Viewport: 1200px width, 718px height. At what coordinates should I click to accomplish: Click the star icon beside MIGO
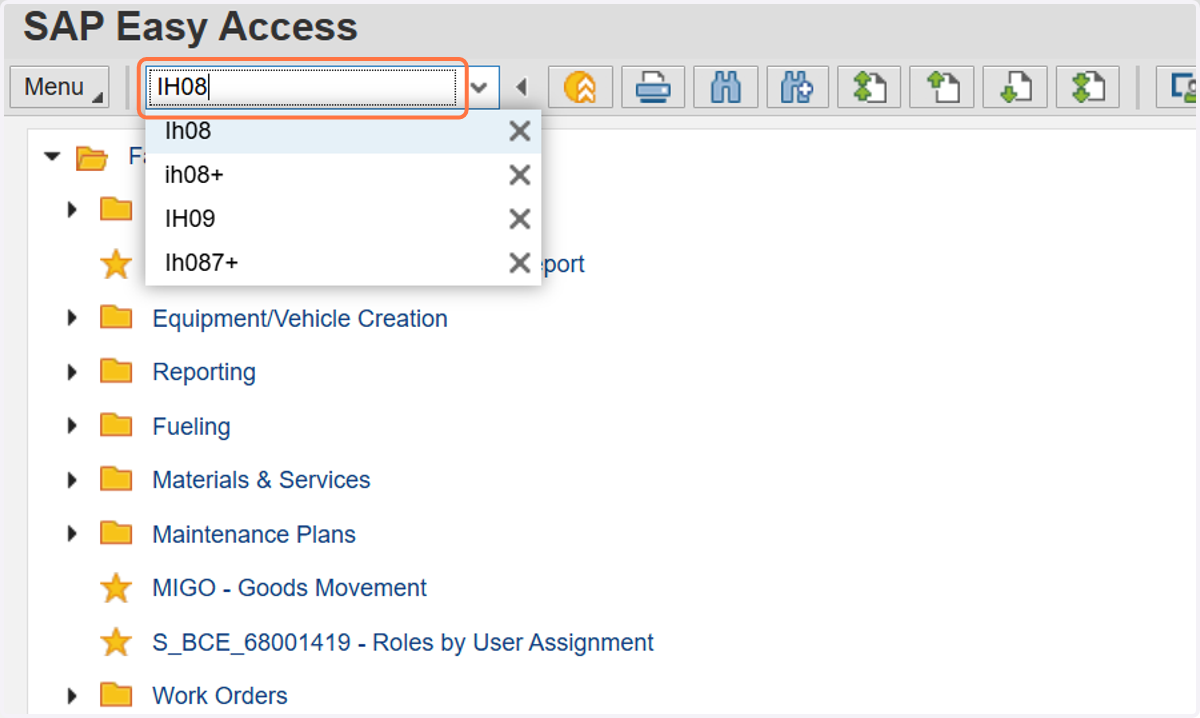tap(117, 588)
